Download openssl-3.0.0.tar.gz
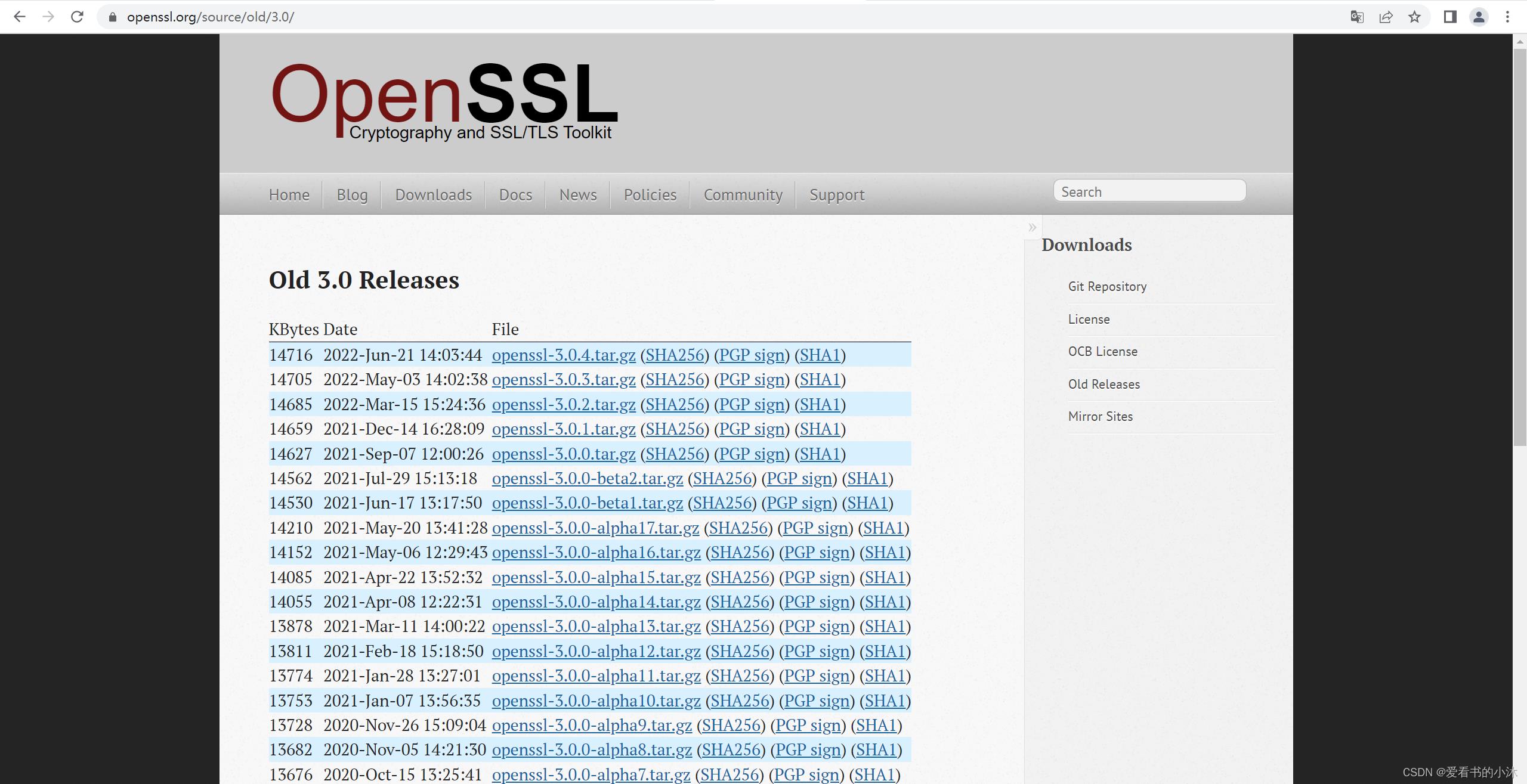1527x784 pixels. pos(564,454)
